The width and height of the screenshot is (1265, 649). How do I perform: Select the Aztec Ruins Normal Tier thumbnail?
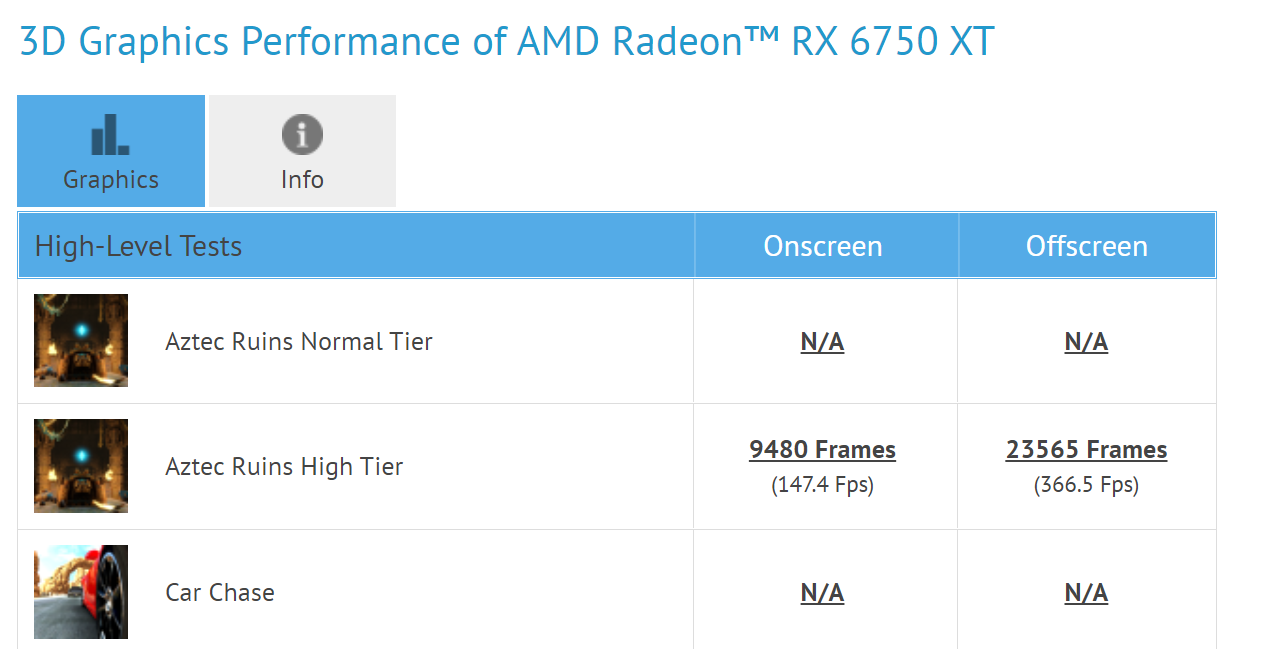81,340
